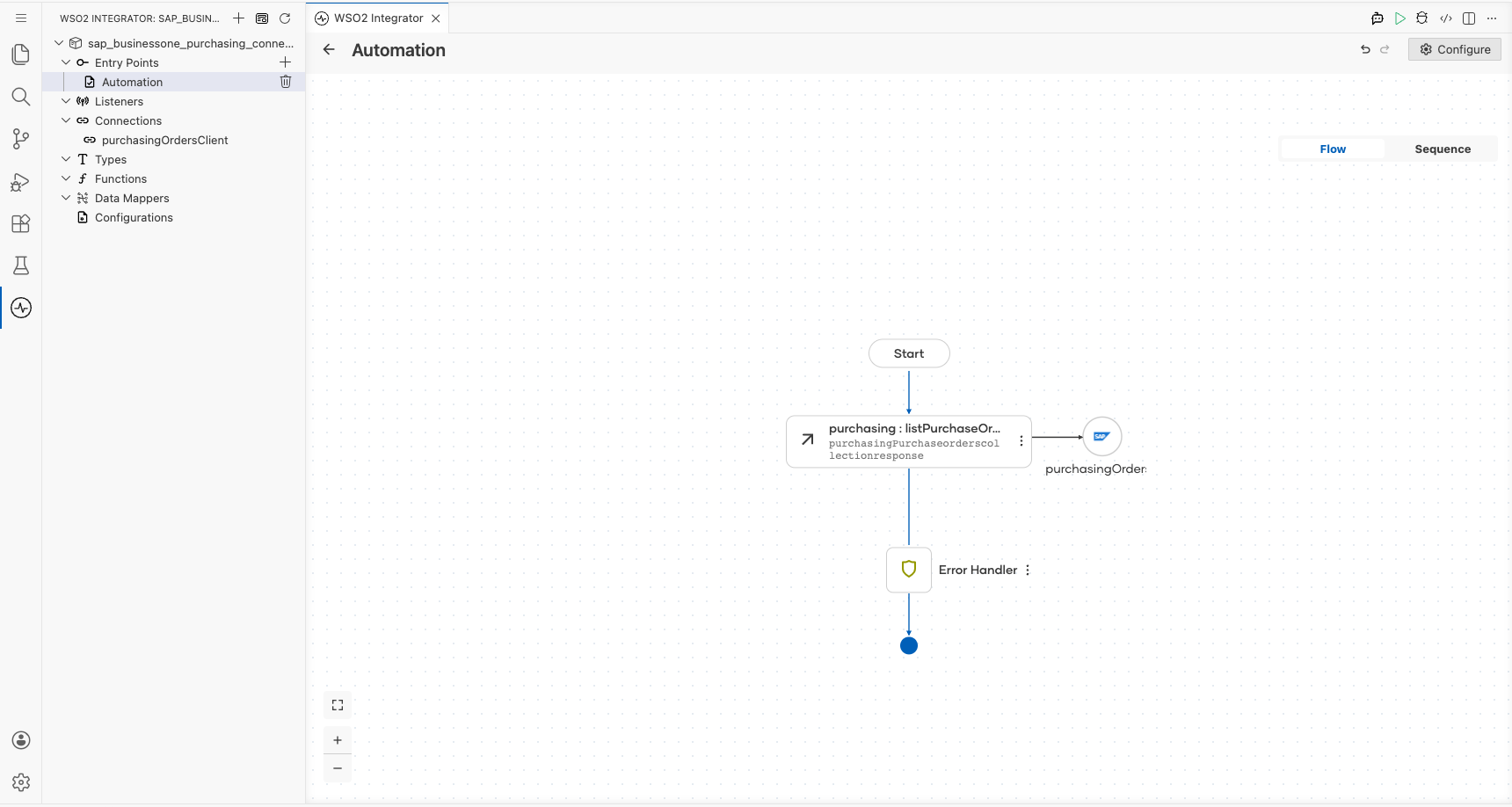Split the editor layout
This screenshot has width=1512, height=807.
[1469, 18]
